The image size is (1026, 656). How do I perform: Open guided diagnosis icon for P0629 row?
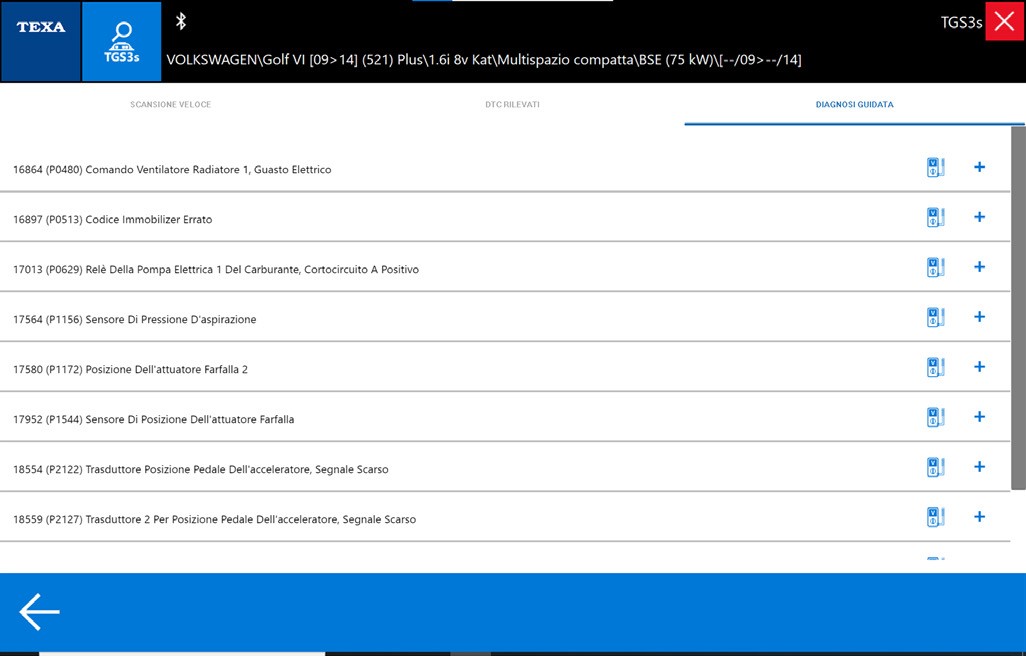click(x=936, y=267)
